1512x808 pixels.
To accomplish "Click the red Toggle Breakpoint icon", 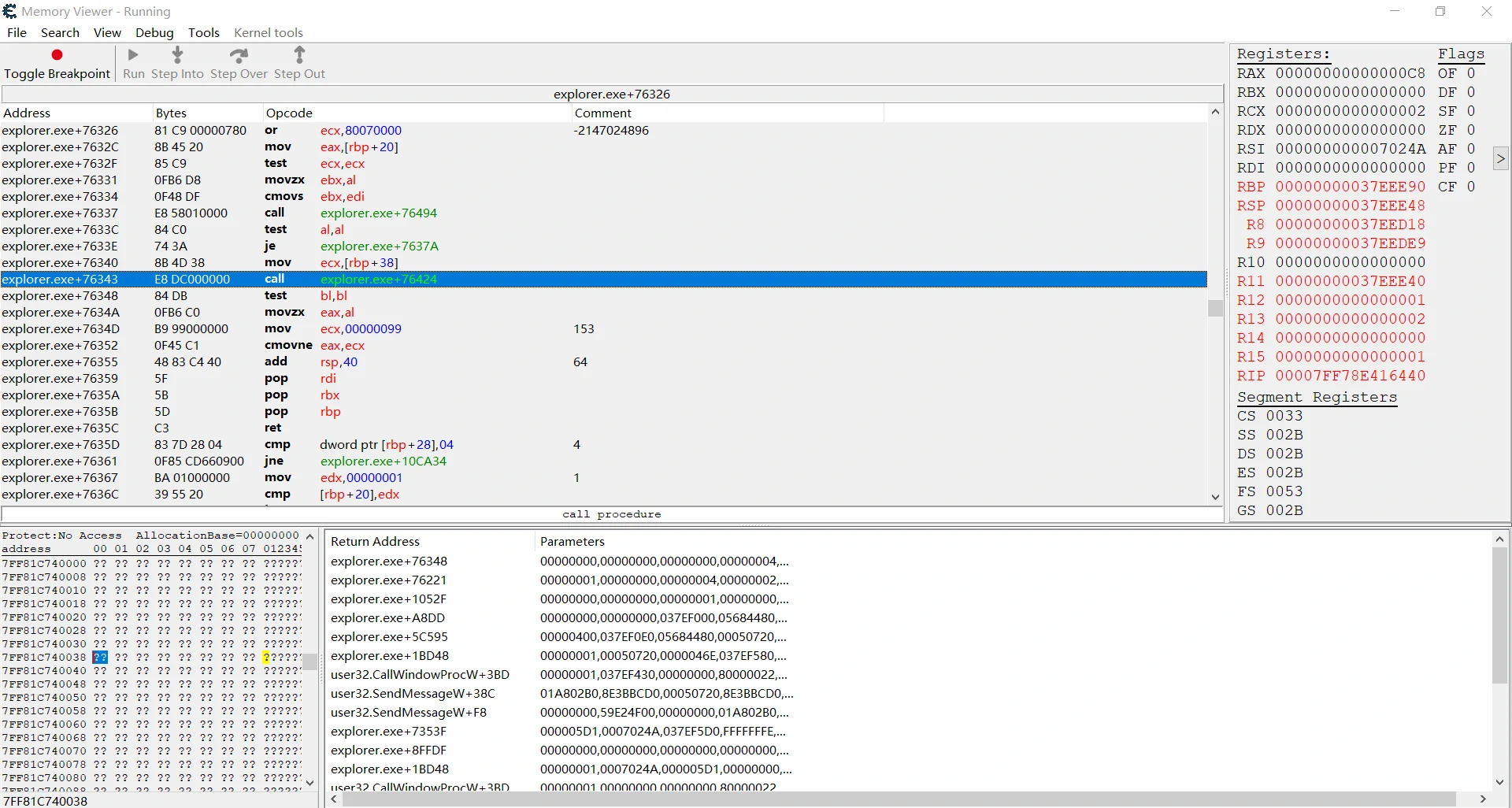I will pyautogui.click(x=57, y=55).
